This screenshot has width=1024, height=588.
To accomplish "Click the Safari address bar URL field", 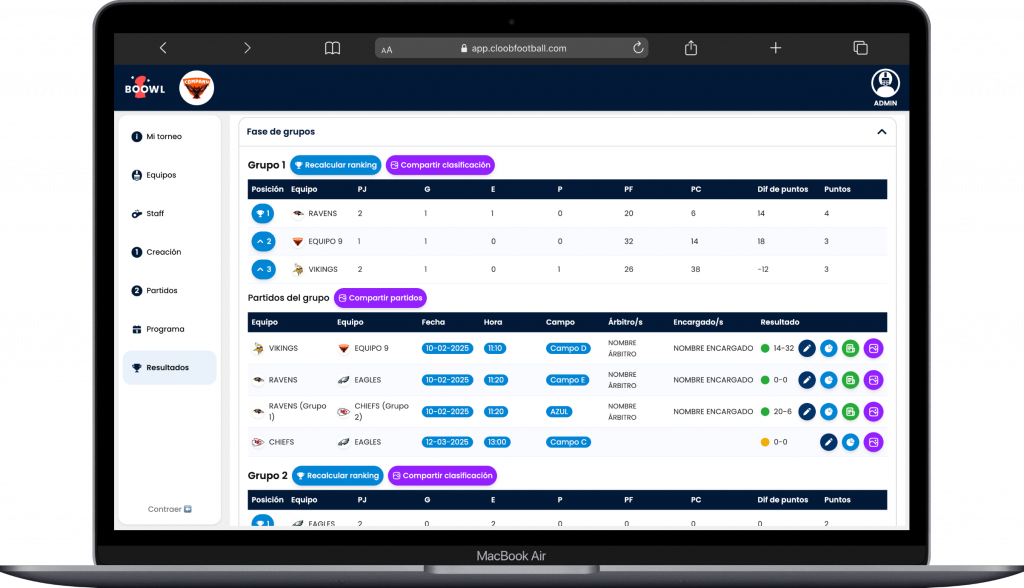I will click(510, 48).
